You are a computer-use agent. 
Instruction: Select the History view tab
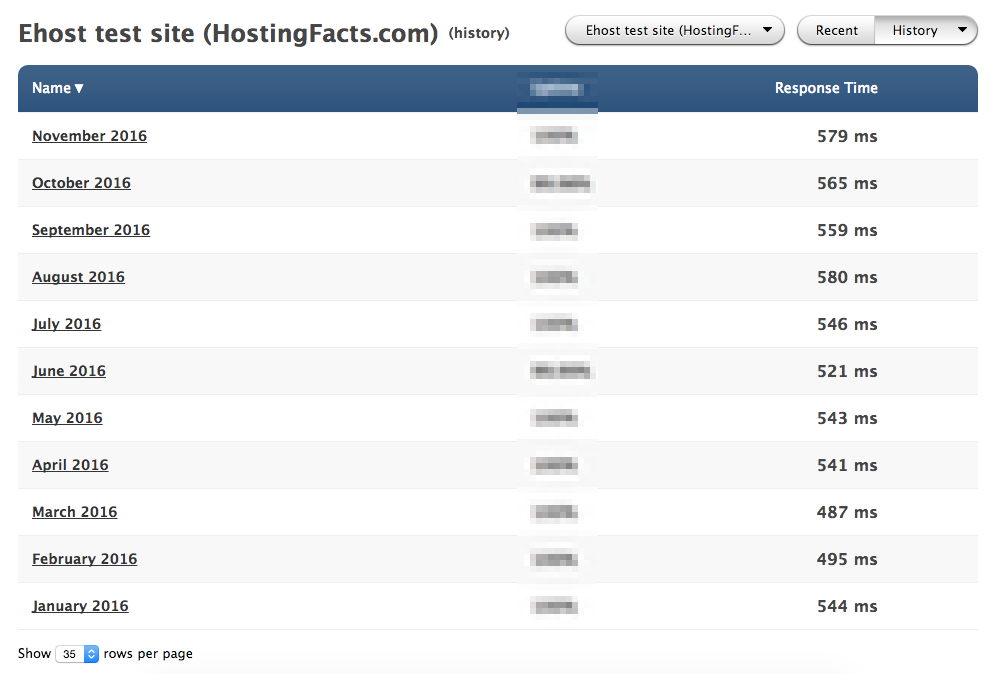914,30
